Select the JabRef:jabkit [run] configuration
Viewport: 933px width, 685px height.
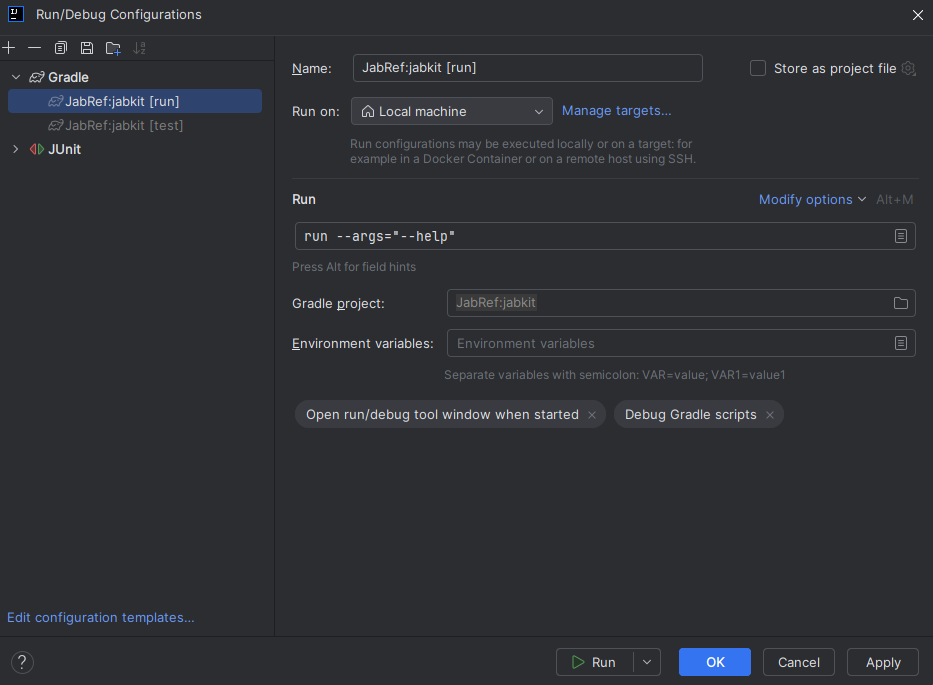(135, 101)
